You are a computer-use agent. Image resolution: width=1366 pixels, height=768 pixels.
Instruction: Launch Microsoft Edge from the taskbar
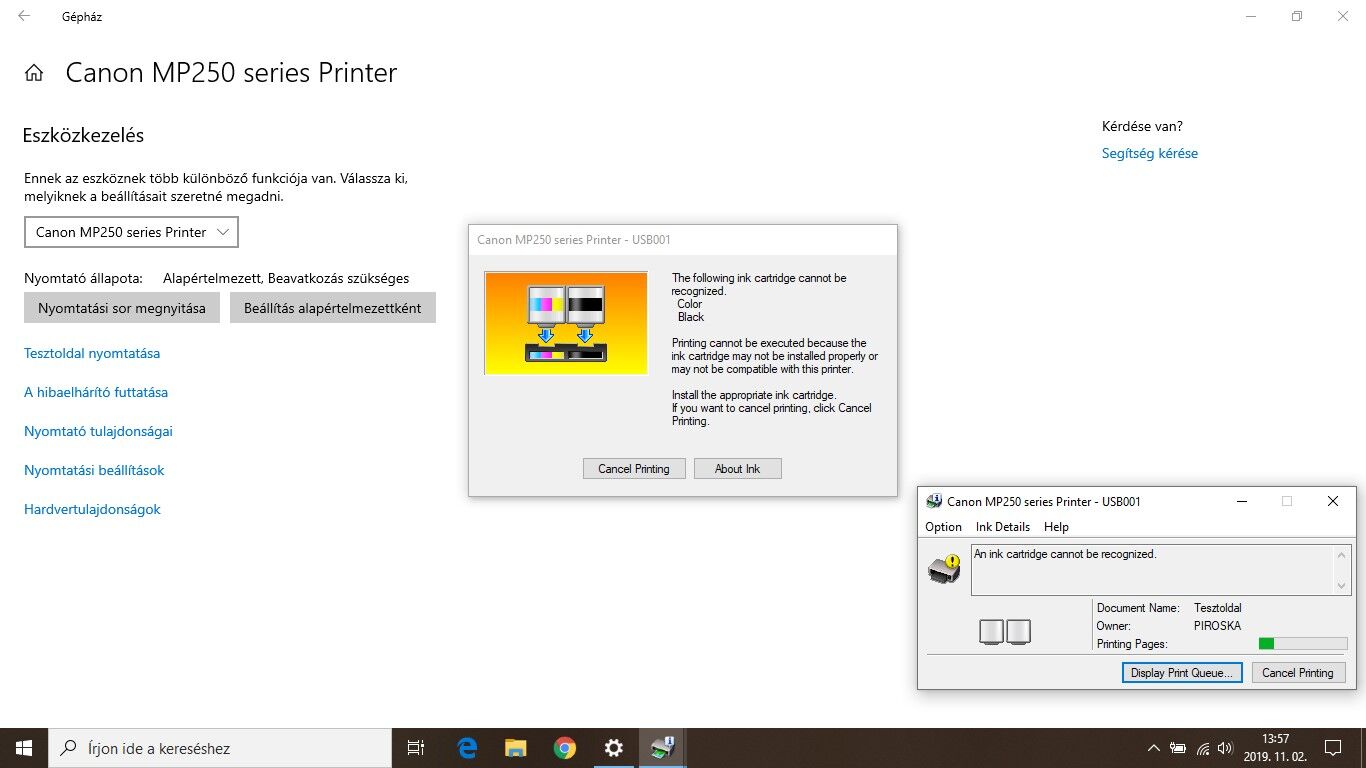(x=467, y=748)
